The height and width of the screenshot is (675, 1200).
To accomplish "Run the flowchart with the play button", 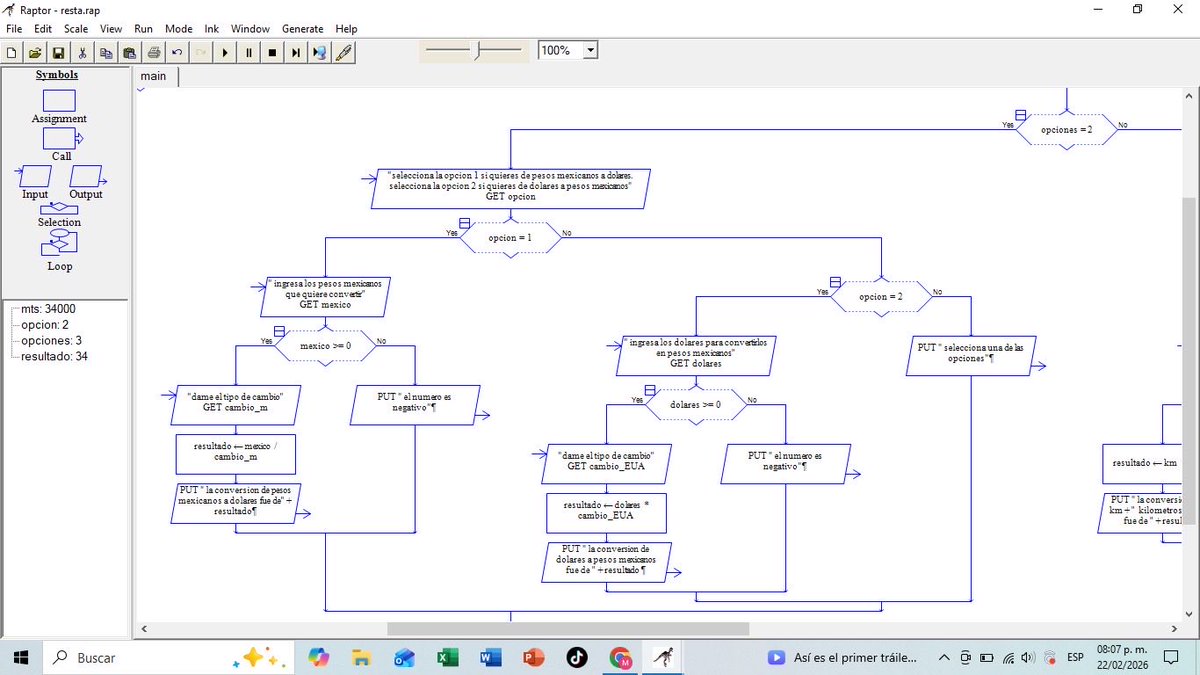I will pos(225,52).
